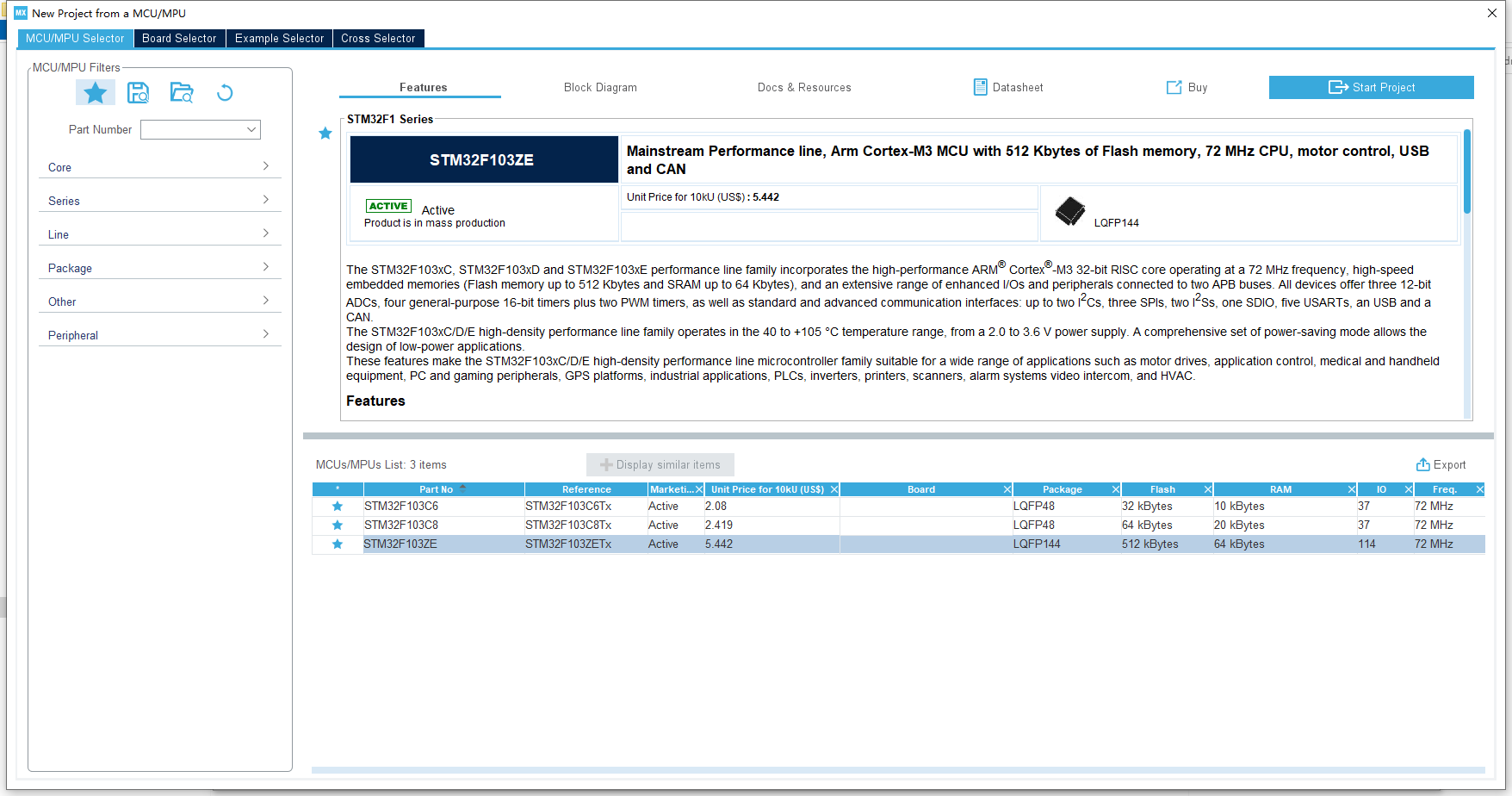Sort by the Reference column header
Screen dimensions: 1512x796
[x=586, y=489]
